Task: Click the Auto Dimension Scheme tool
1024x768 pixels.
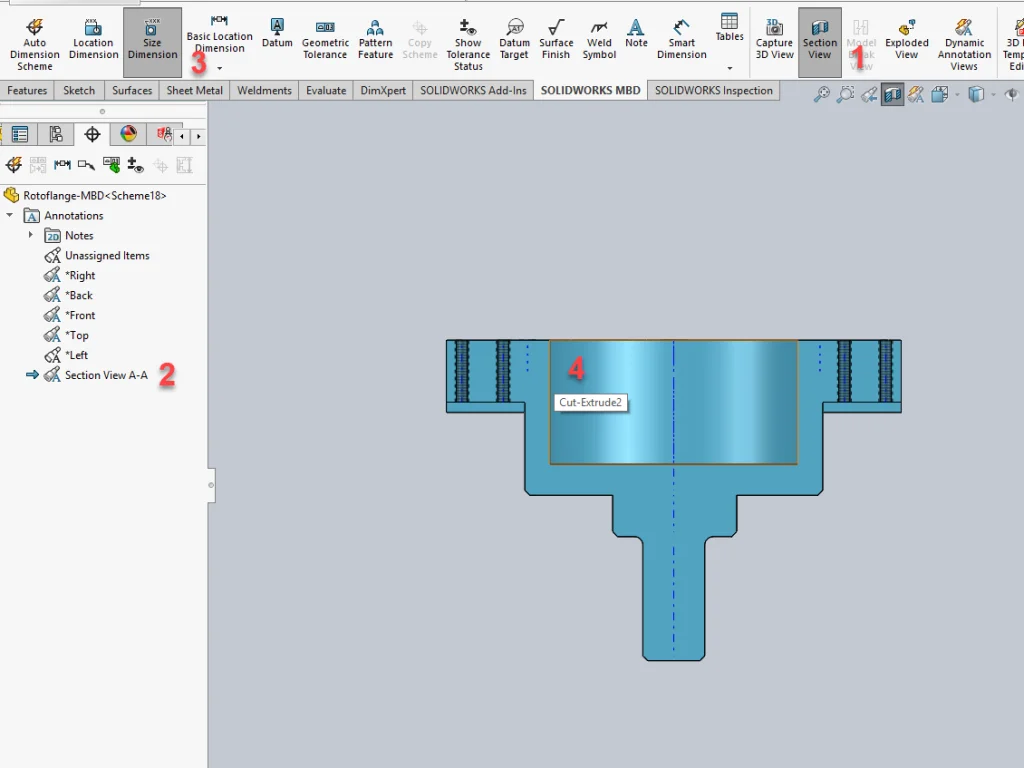Action: tap(34, 43)
